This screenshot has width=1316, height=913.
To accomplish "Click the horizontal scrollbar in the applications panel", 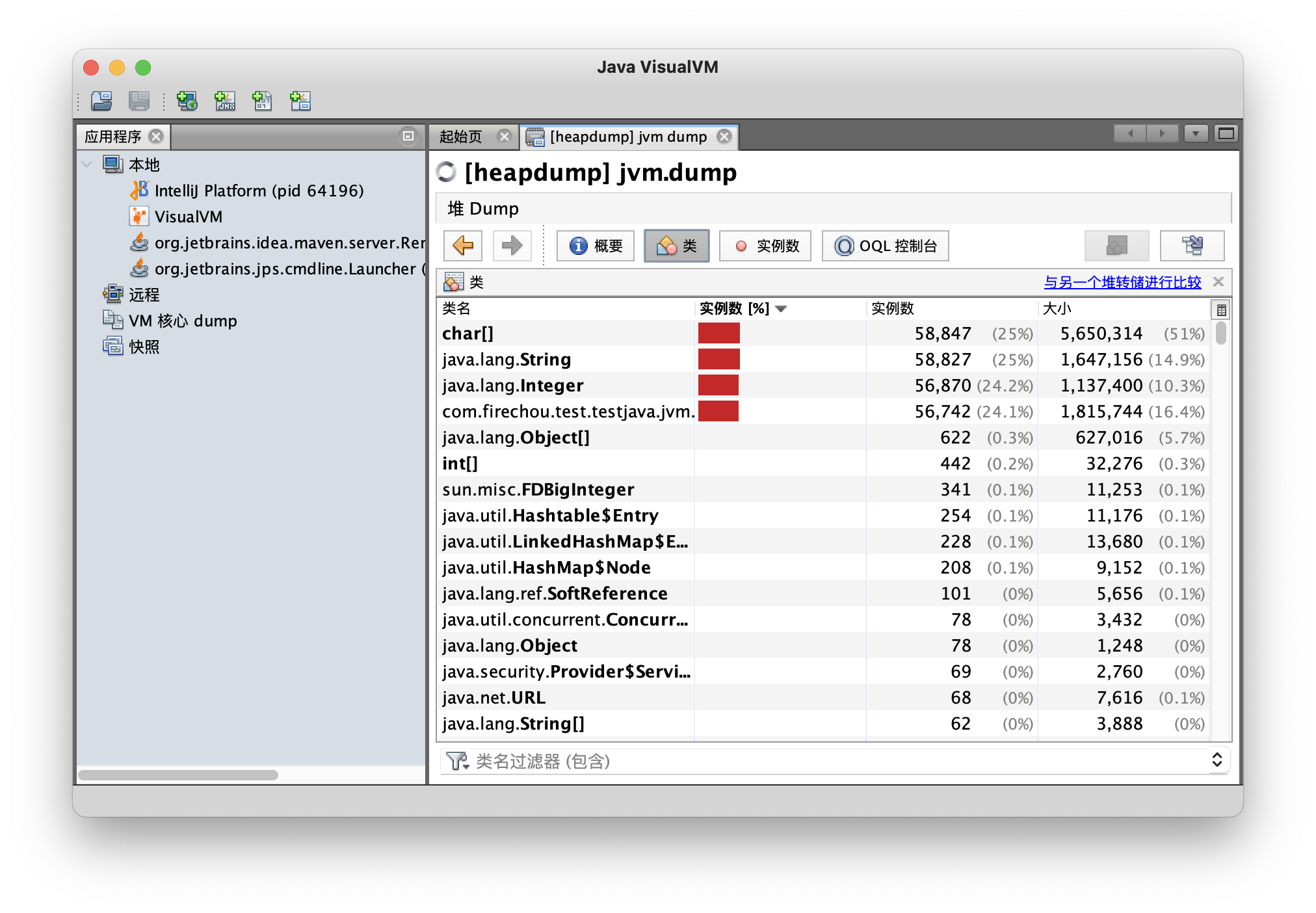I will [x=178, y=775].
